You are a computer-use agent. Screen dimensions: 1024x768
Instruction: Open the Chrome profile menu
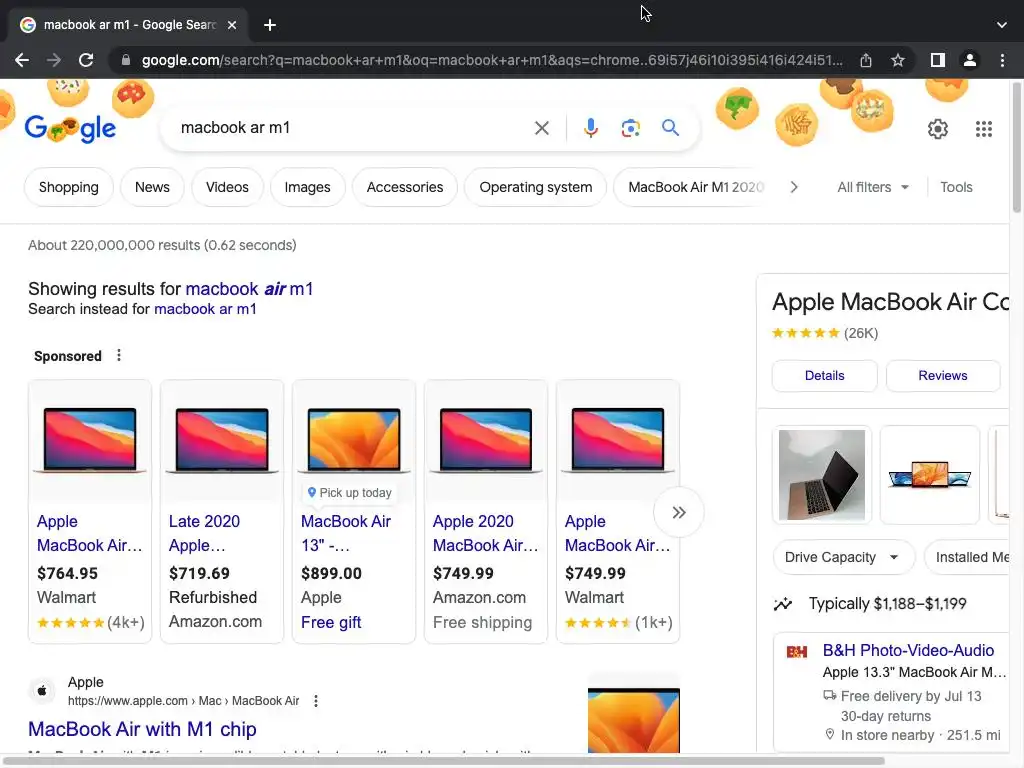click(x=970, y=60)
